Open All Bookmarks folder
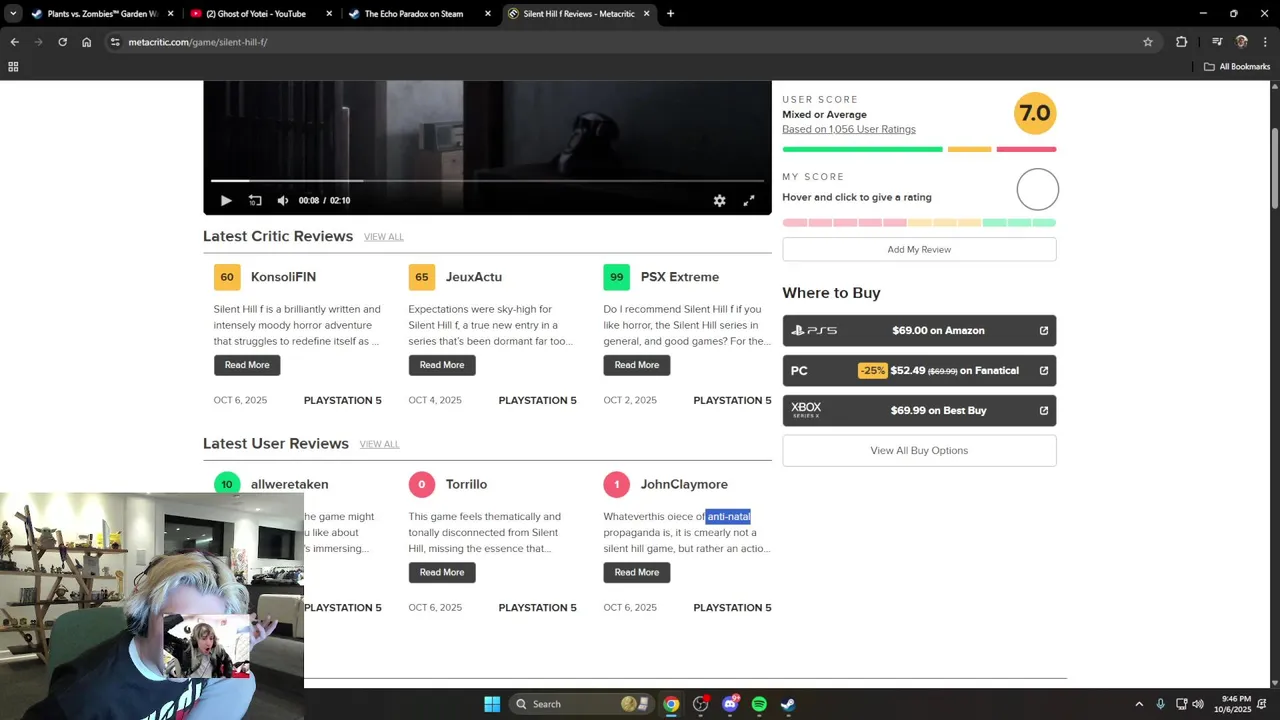The height and width of the screenshot is (720, 1280). (1237, 67)
